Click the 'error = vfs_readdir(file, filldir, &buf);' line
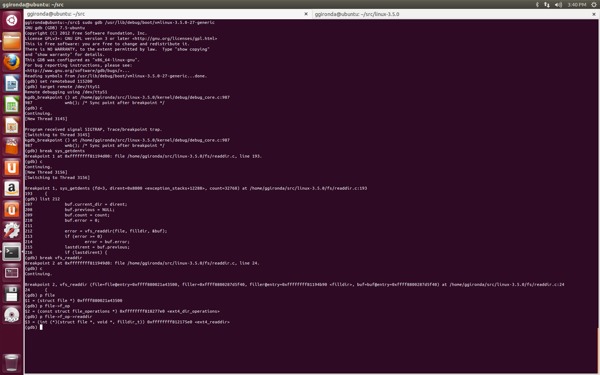 [116, 231]
